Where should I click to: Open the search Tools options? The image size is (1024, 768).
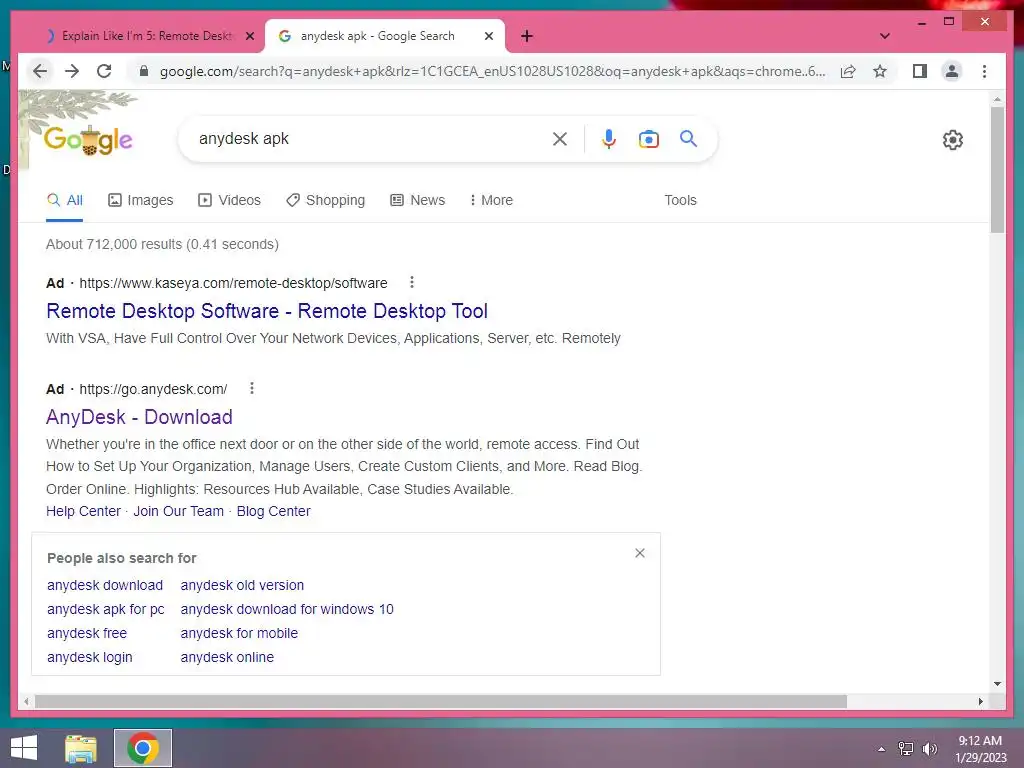(x=680, y=200)
